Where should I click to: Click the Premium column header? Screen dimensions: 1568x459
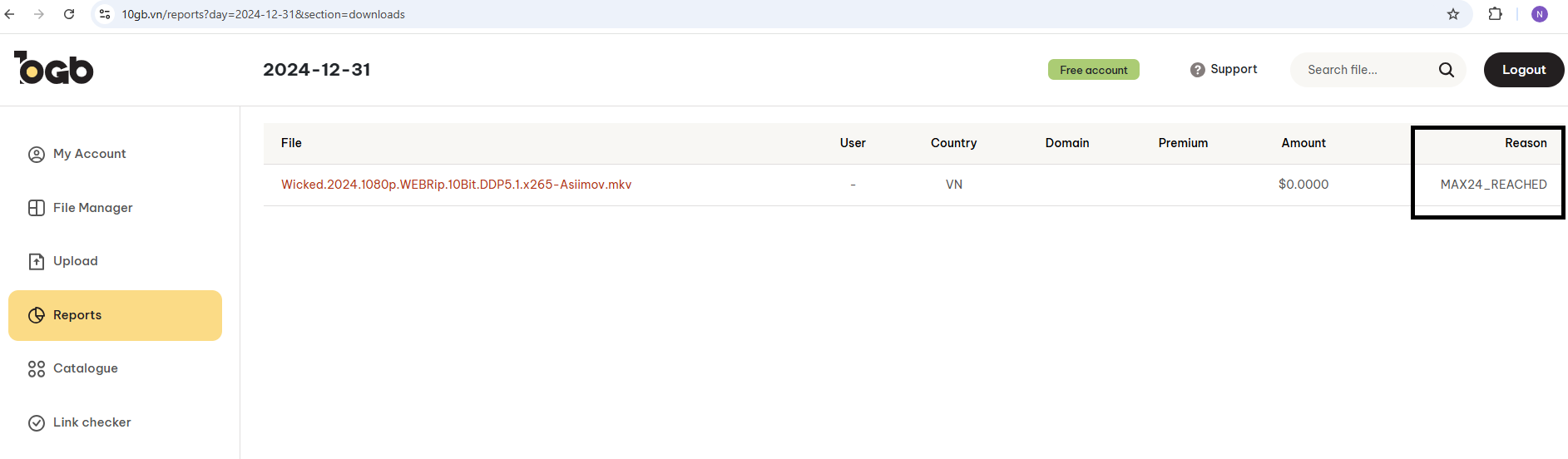pyautogui.click(x=1183, y=143)
